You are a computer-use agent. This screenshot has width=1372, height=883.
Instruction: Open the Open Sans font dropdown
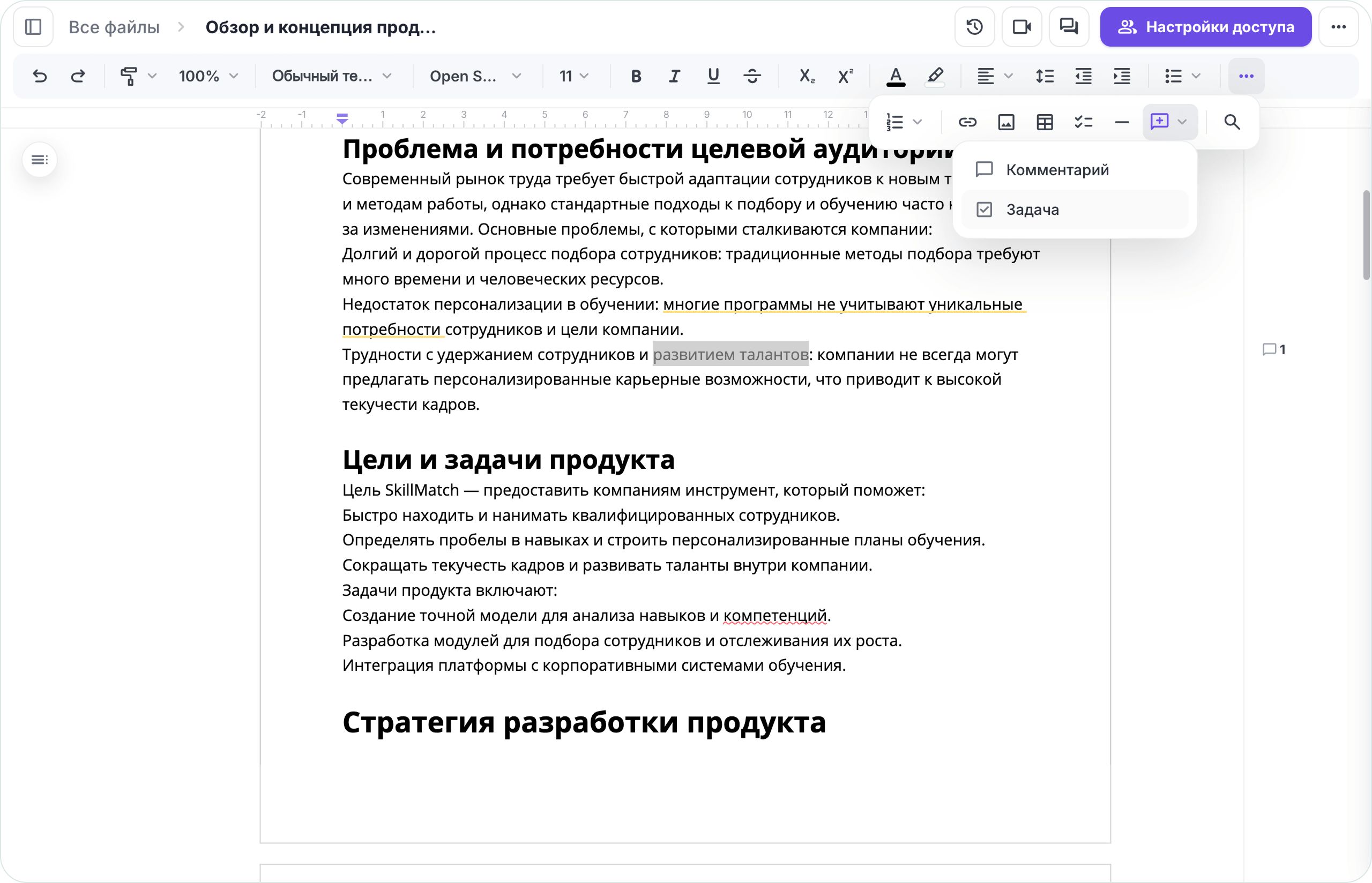pos(475,76)
